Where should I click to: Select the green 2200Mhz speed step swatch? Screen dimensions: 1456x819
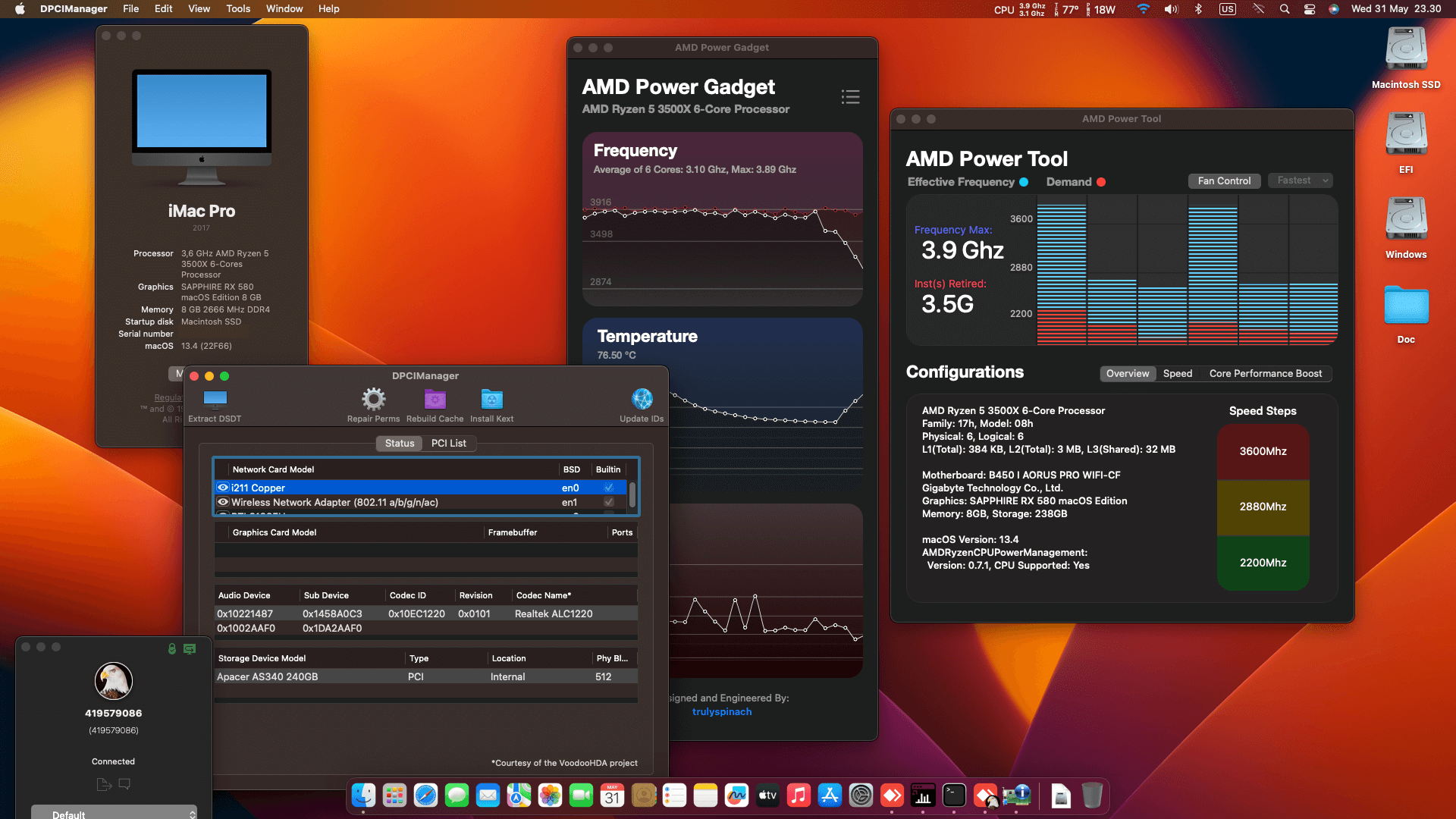click(1263, 563)
